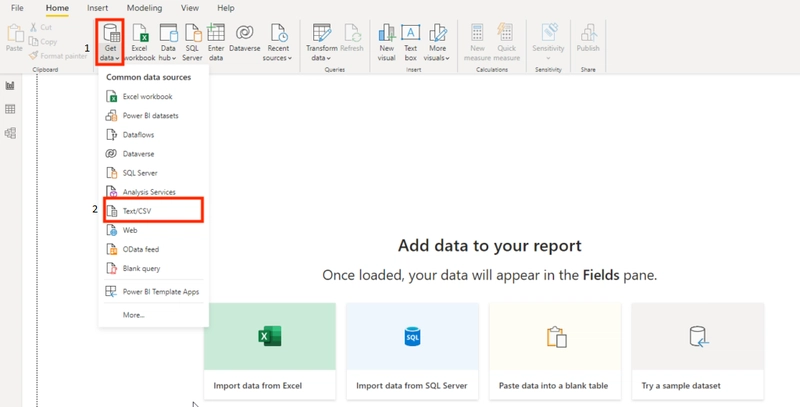Image resolution: width=800 pixels, height=407 pixels.
Task: Open the Model view in the left sidebar
Action: (x=10, y=134)
